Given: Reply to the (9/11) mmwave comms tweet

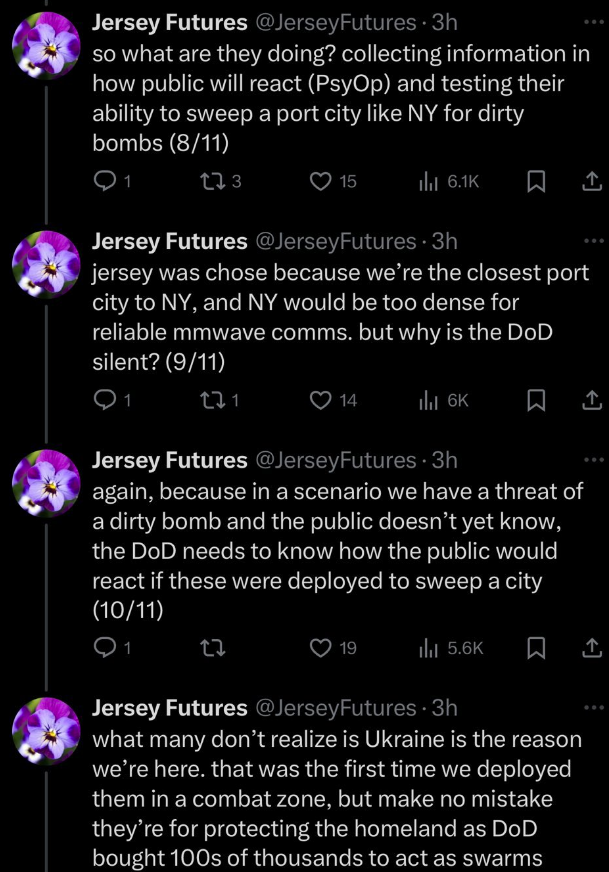Looking at the screenshot, I should pos(105,400).
